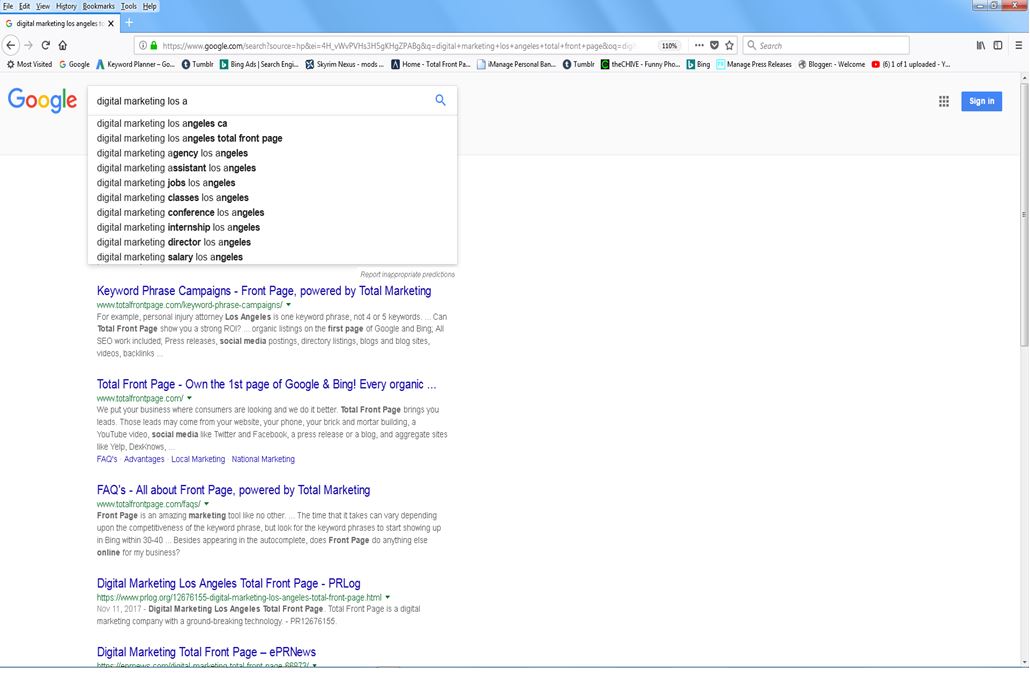Open a new tab with the plus button

129,23
